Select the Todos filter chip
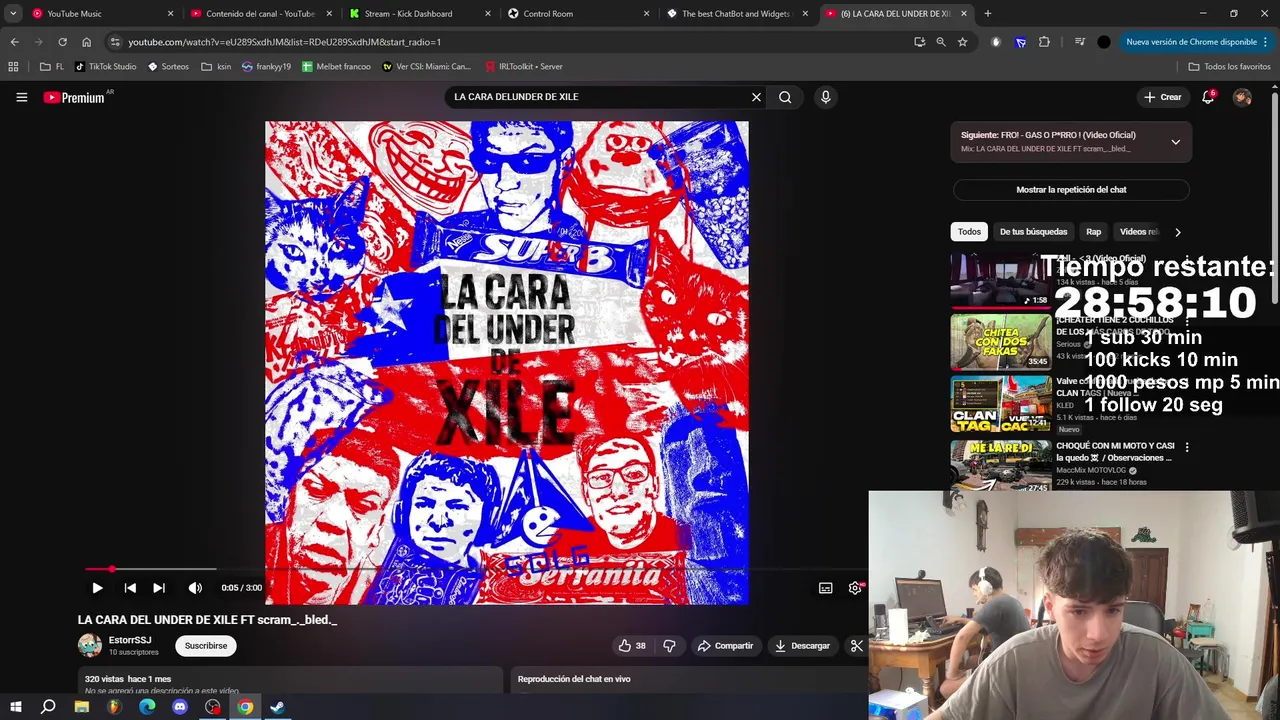 point(969,232)
